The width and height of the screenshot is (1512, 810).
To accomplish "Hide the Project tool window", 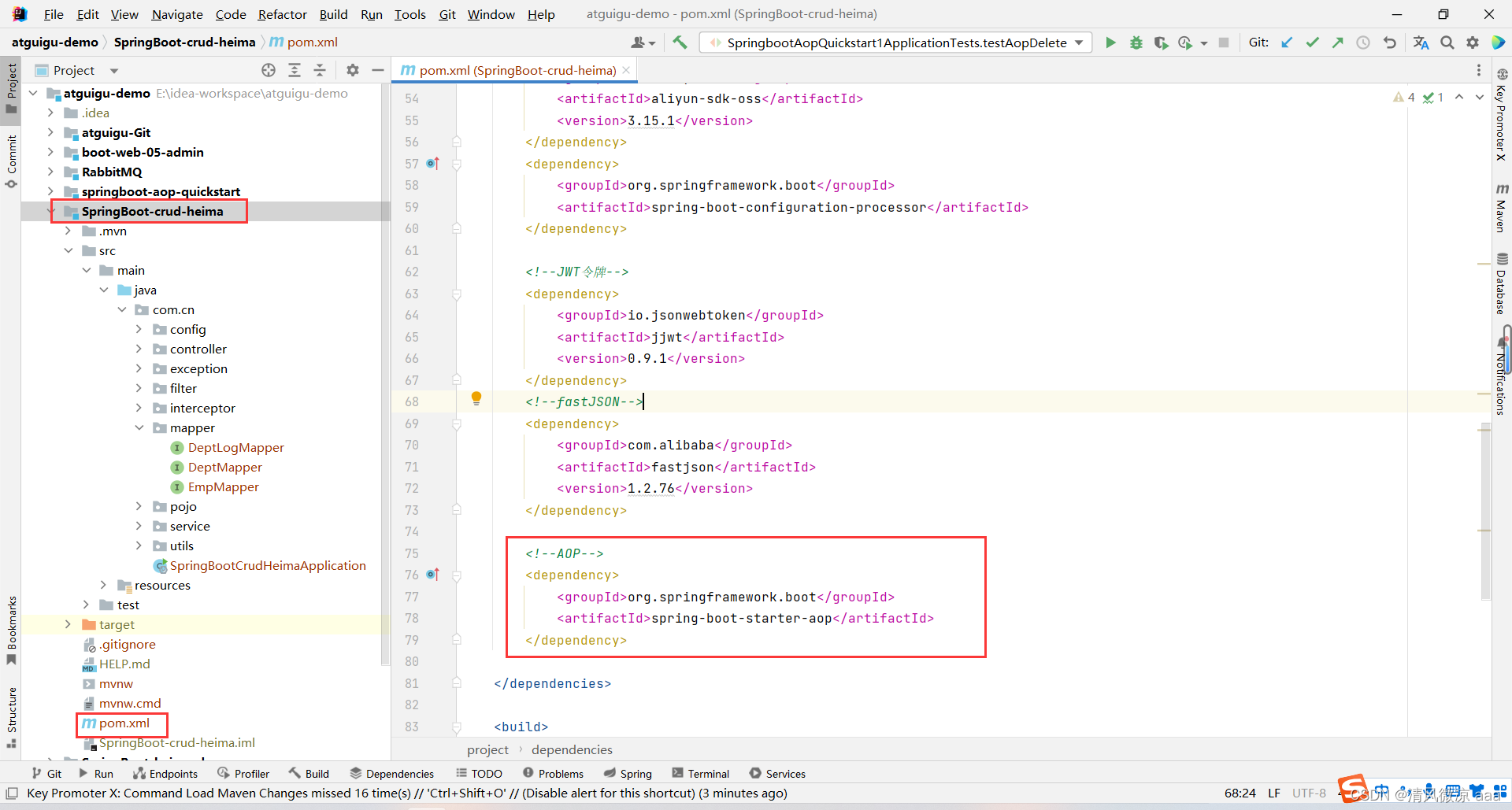I will (378, 70).
